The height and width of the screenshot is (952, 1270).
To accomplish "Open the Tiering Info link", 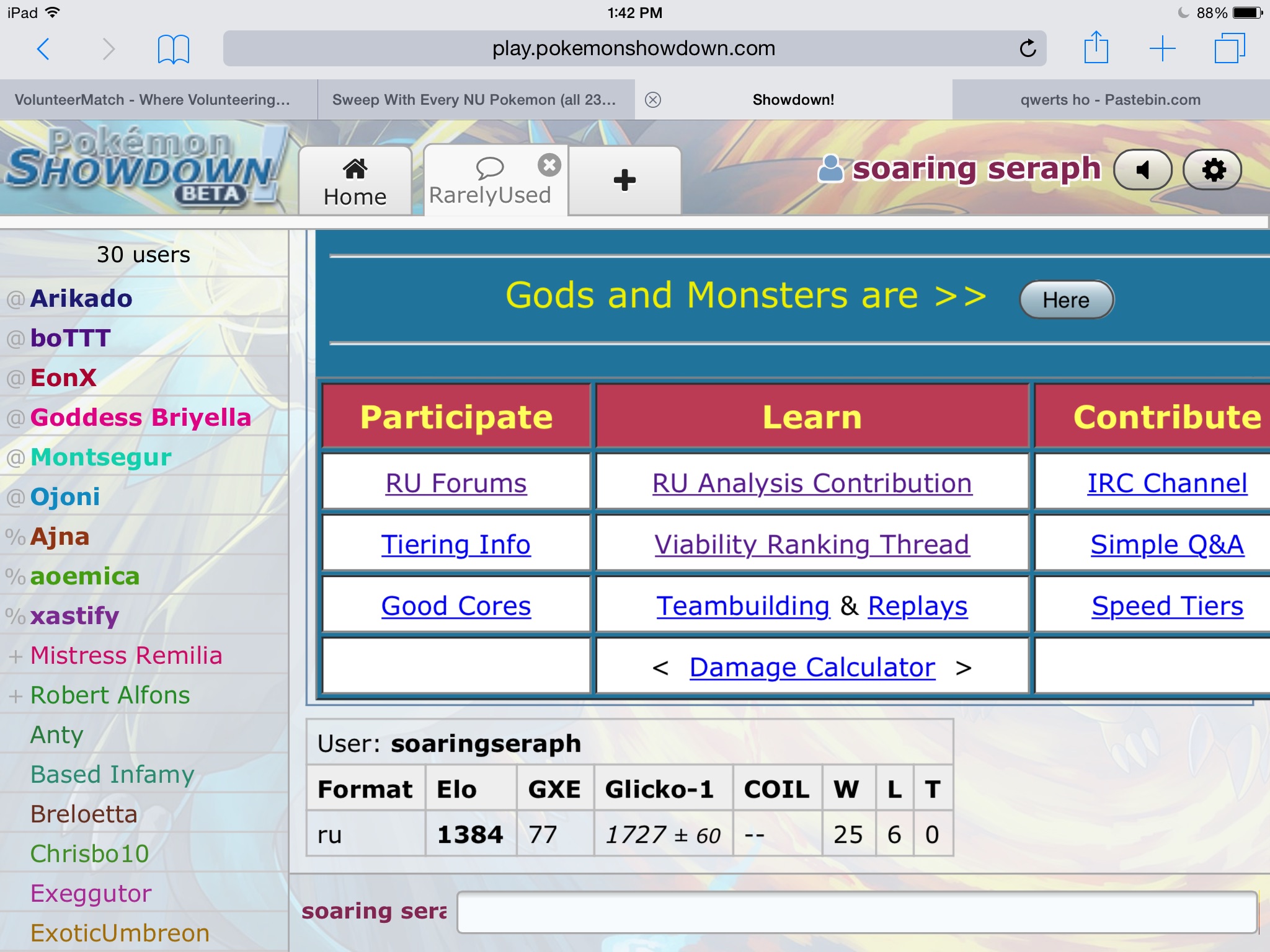I will 456,544.
